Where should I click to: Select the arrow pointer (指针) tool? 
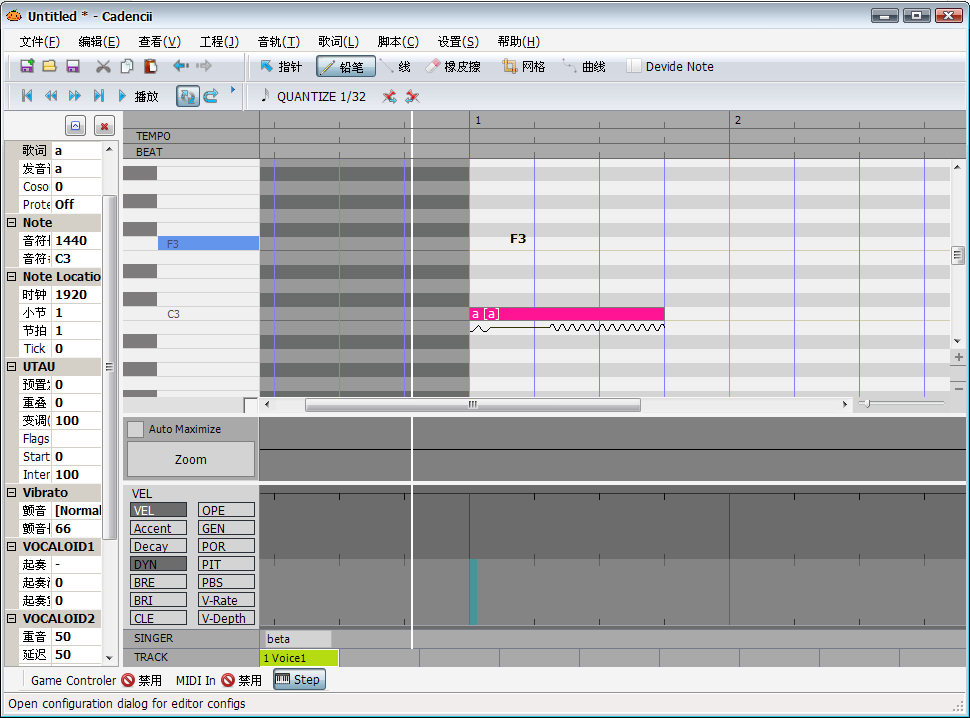pyautogui.click(x=281, y=67)
